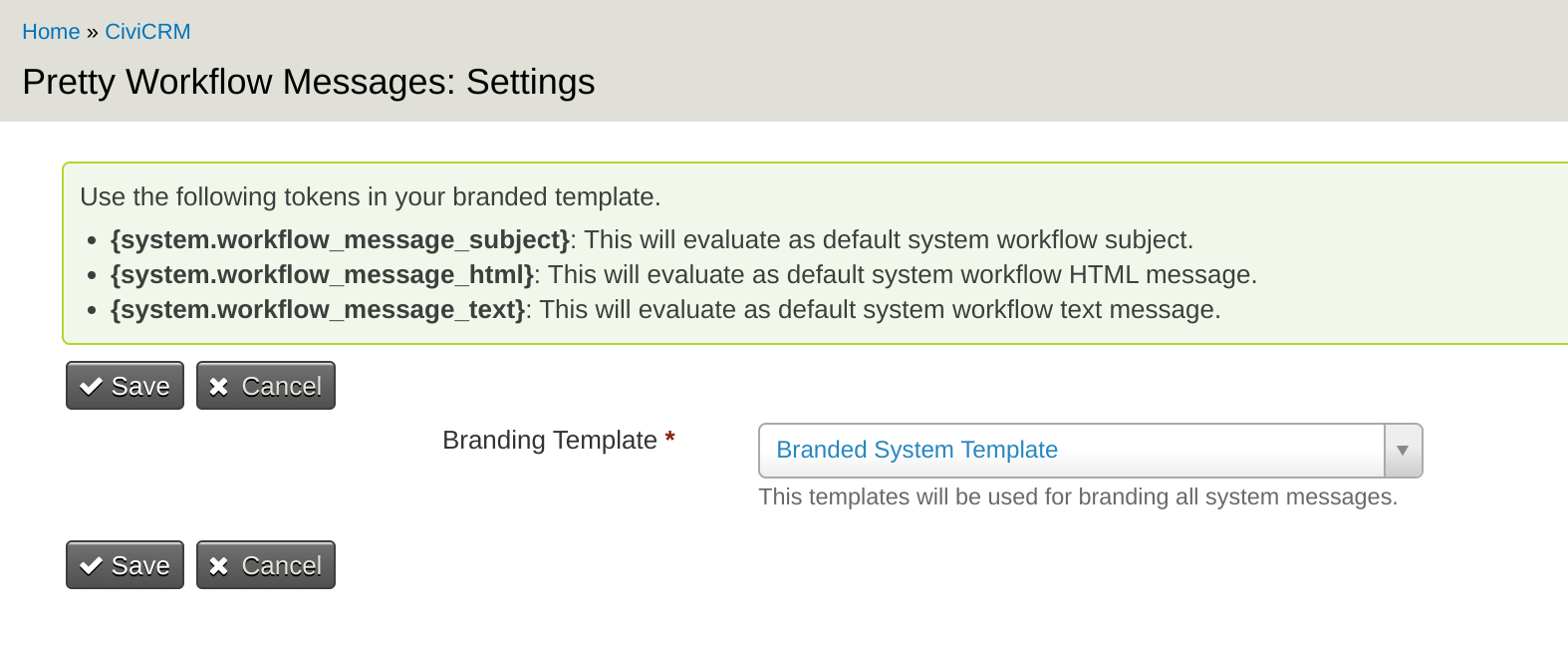The height and width of the screenshot is (647, 1568).
Task: Click the checkmark icon on the lower Save button
Action: click(x=92, y=566)
